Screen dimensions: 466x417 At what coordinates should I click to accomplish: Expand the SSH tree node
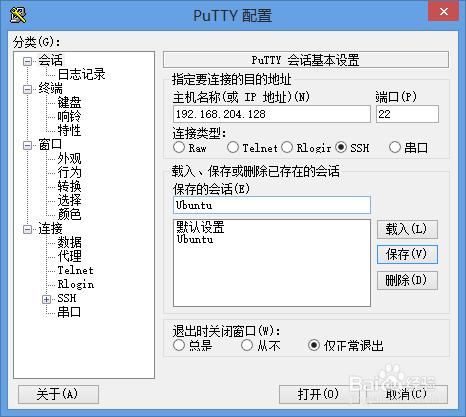(x=46, y=299)
